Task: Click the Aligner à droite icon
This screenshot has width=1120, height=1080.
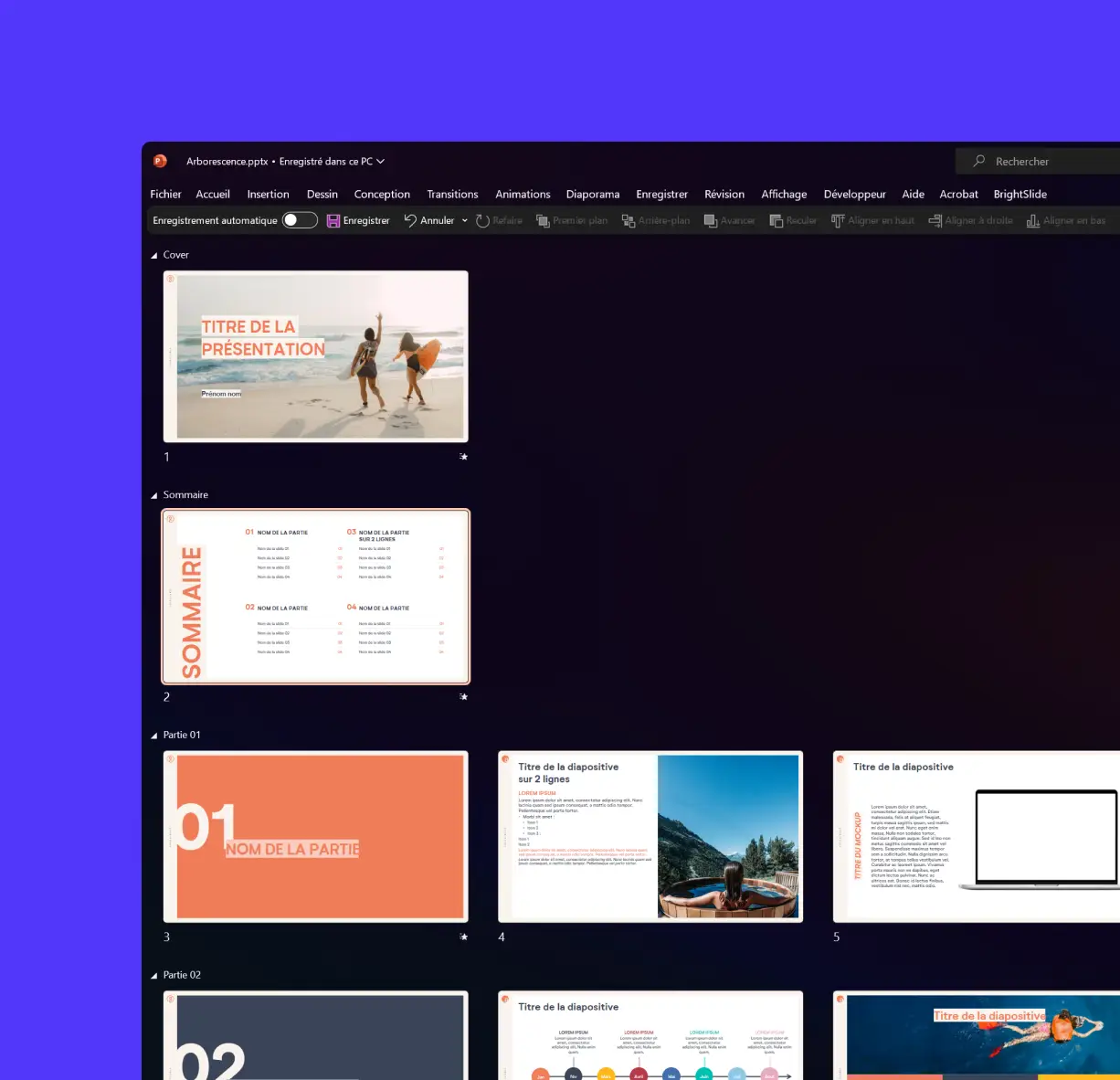Action: [935, 220]
